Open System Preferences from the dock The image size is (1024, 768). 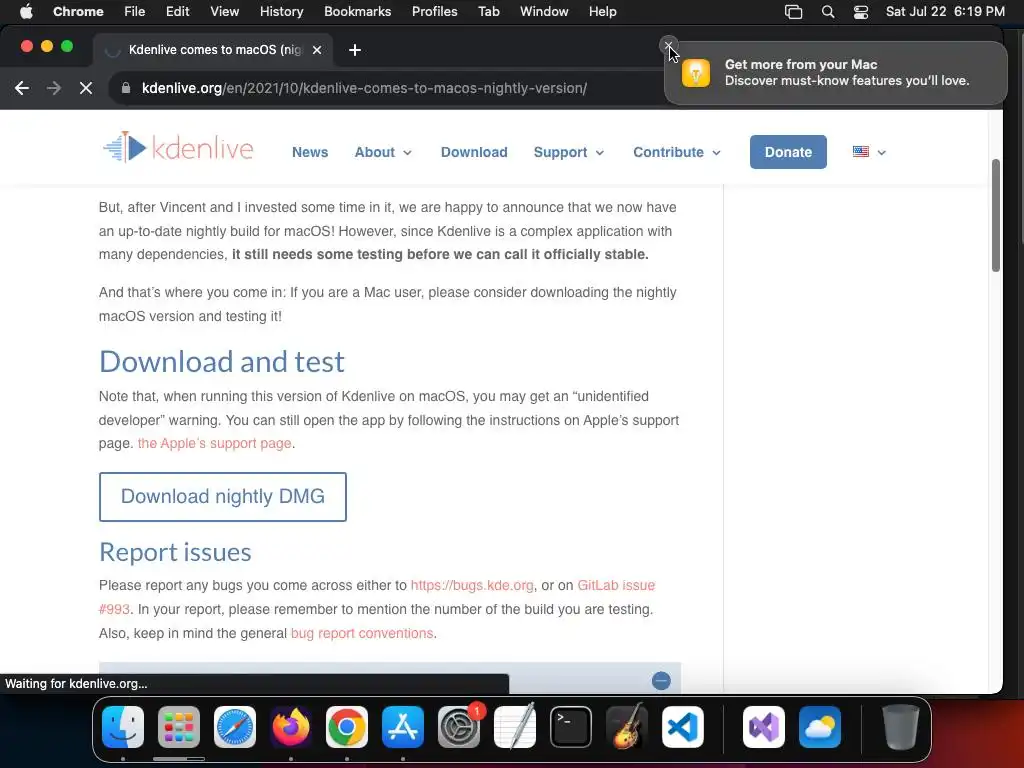pos(458,727)
